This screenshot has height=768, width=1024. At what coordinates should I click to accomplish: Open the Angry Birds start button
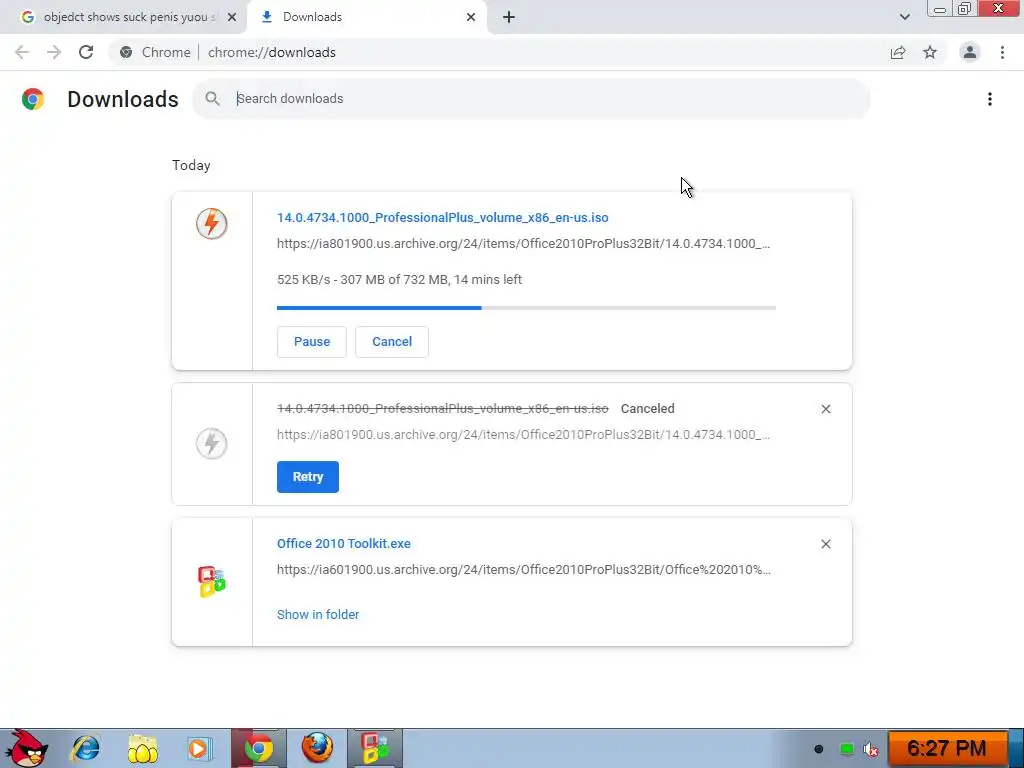[25, 748]
